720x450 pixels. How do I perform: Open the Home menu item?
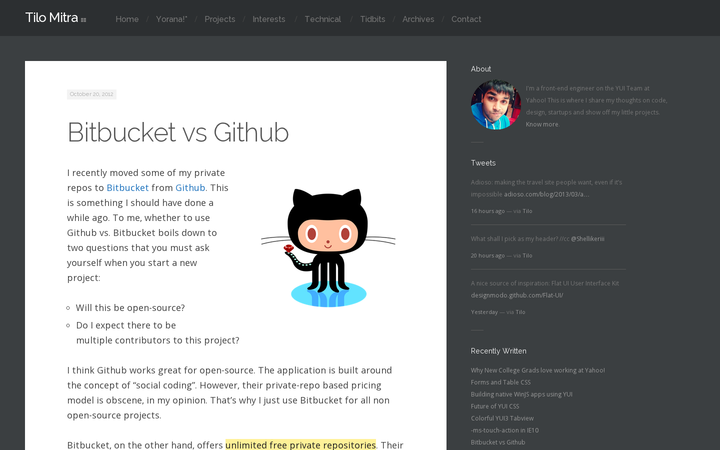(x=127, y=19)
